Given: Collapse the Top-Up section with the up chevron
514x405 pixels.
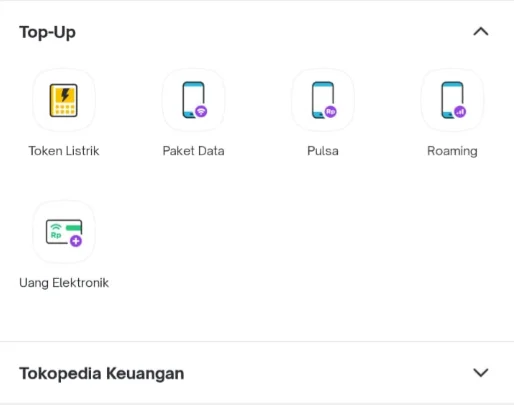Looking at the screenshot, I should click(481, 32).
